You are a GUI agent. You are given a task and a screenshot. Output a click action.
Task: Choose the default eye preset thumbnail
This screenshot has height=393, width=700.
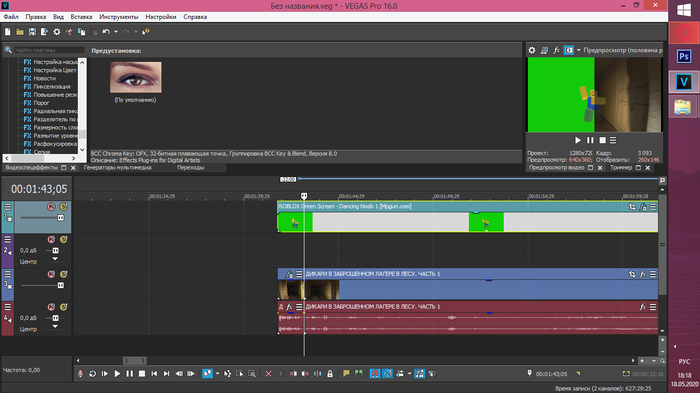[136, 77]
